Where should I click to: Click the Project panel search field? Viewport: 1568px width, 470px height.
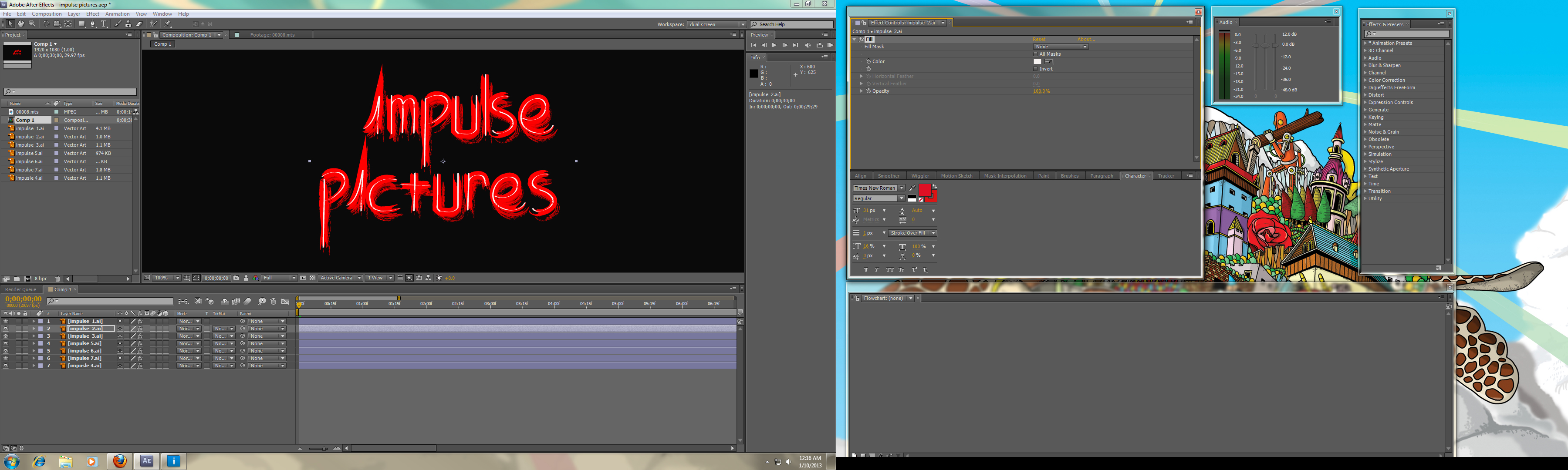tap(70, 92)
